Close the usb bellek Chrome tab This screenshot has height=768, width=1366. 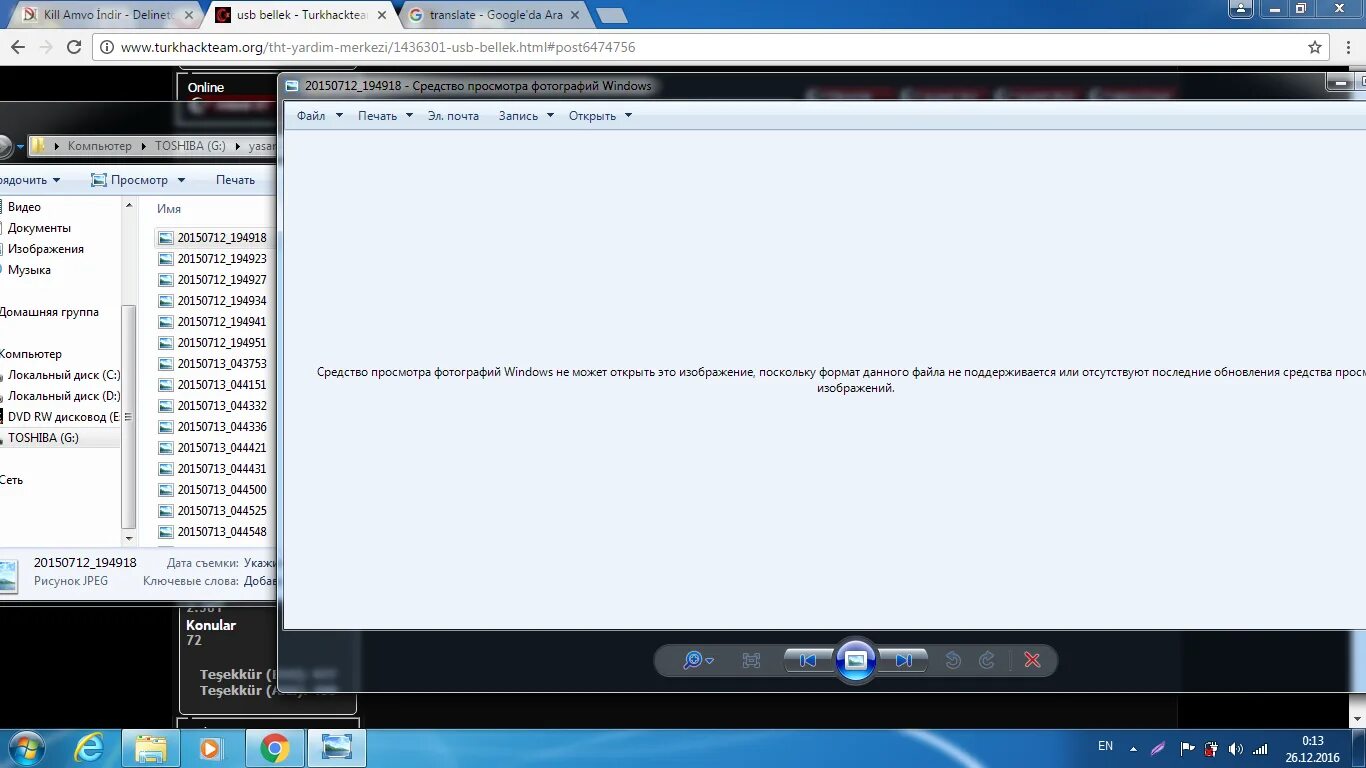tap(382, 15)
